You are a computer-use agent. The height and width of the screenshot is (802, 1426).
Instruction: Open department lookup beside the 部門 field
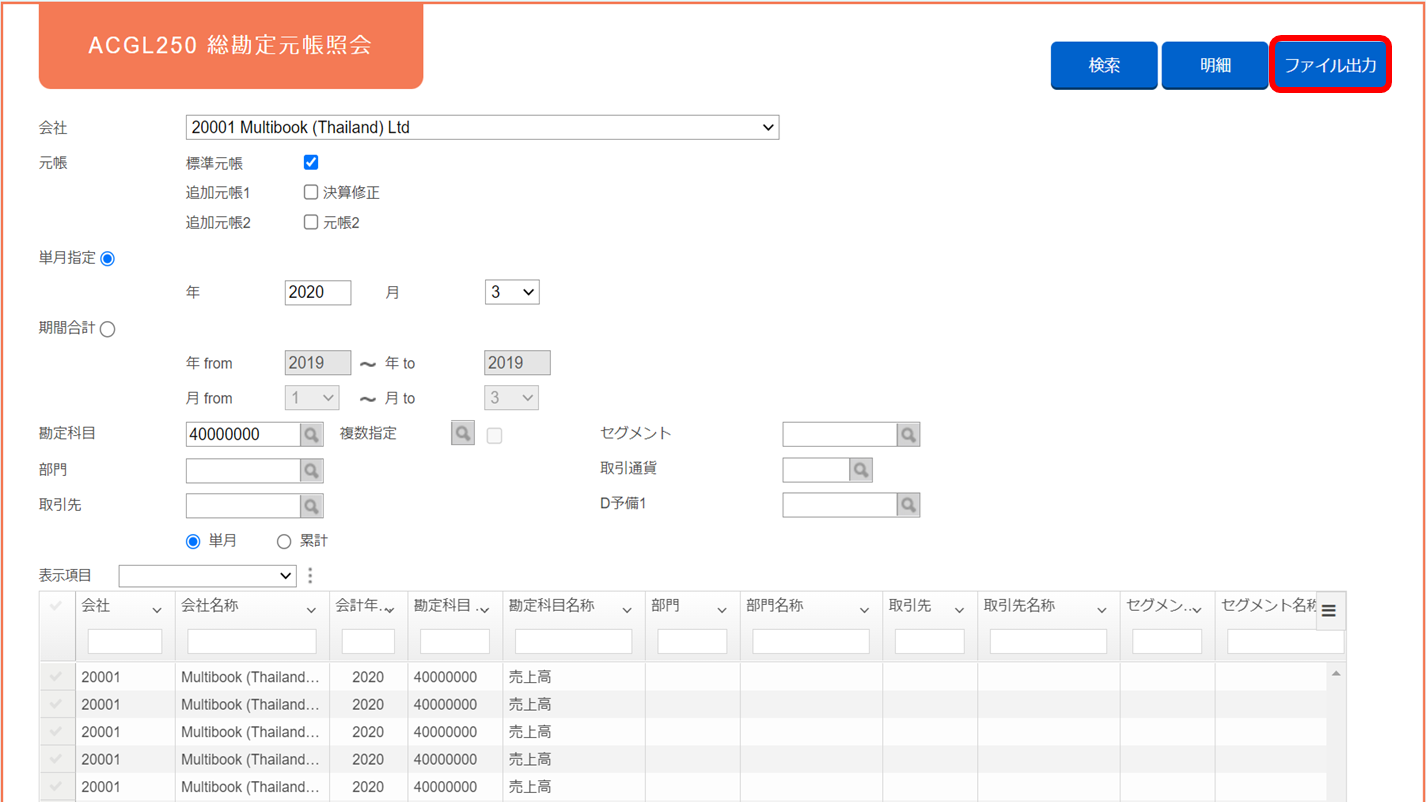(x=312, y=470)
